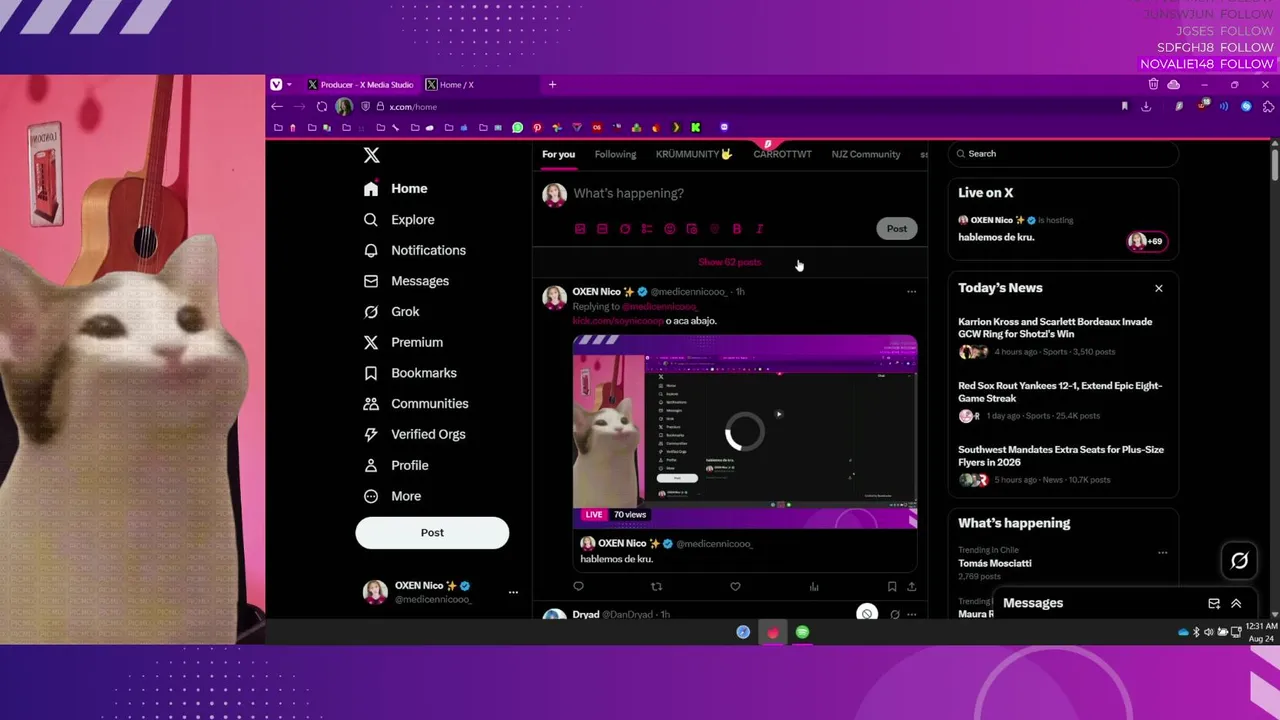Toggle bold formatting in composer
Screen dimensions: 1280x720
point(737,229)
